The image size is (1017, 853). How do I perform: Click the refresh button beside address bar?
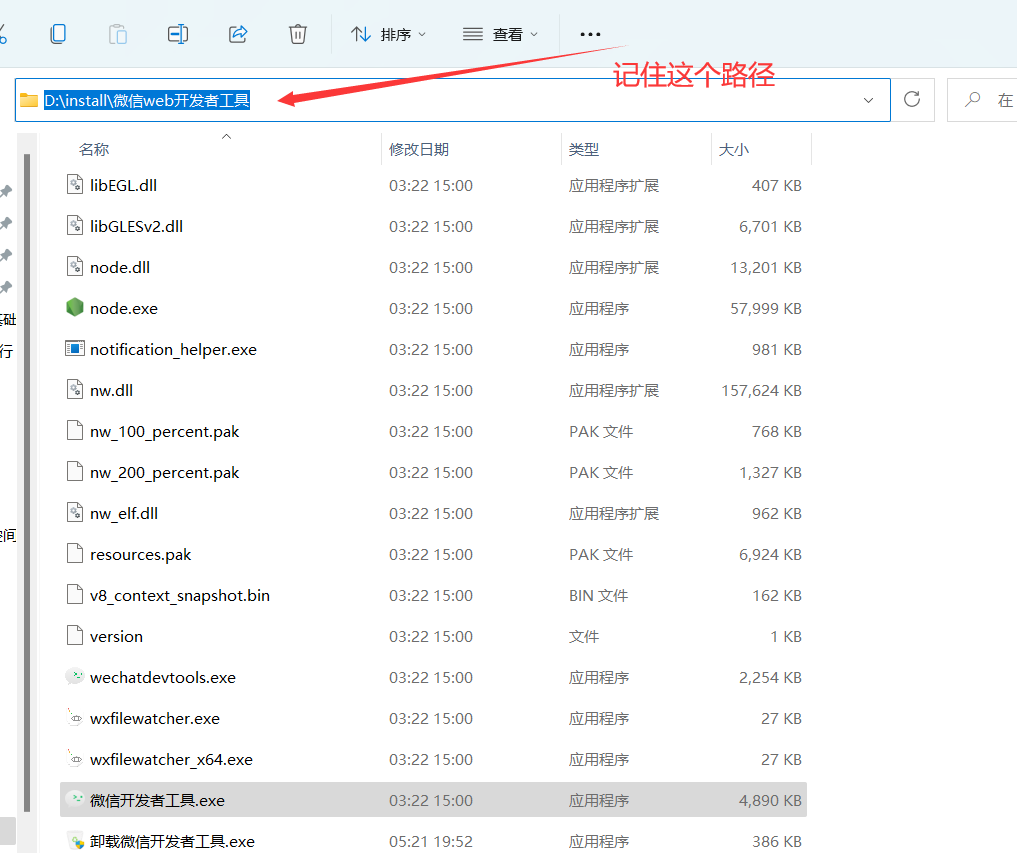pos(912,99)
